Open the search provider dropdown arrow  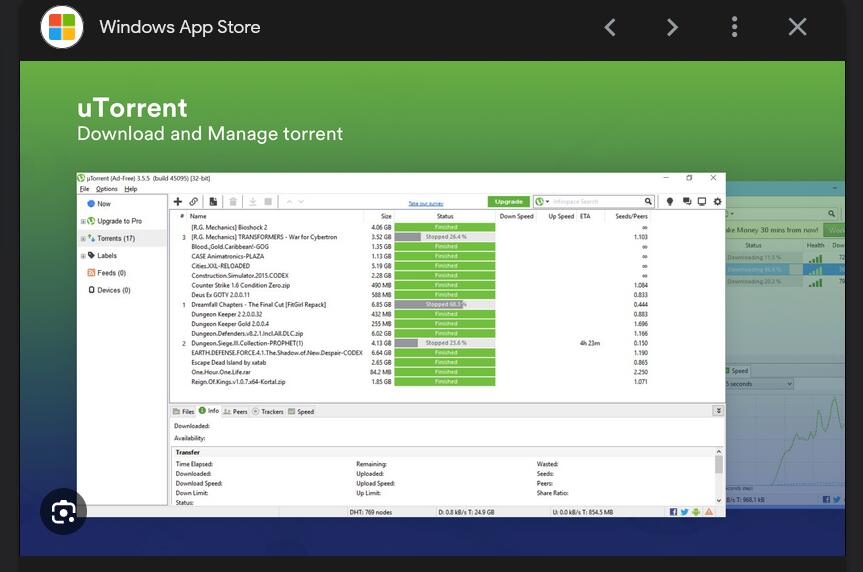point(547,201)
